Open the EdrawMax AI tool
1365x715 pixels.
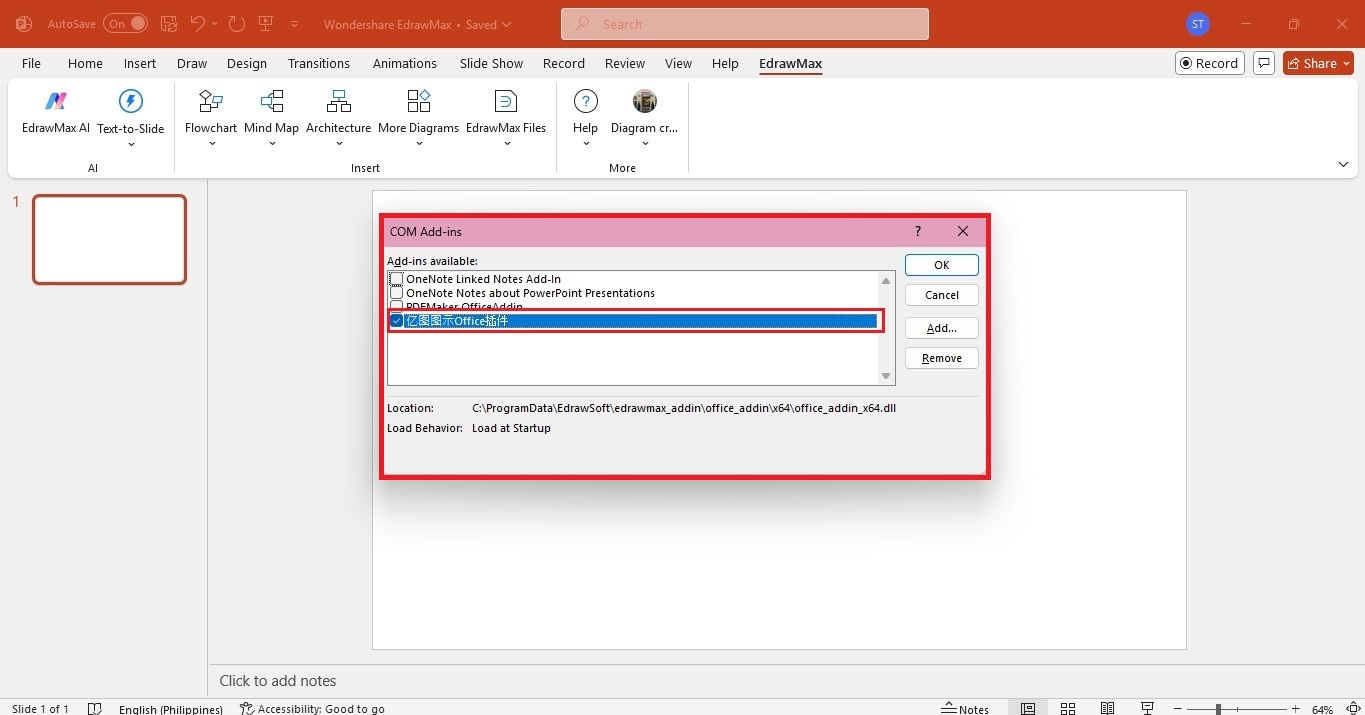56,112
